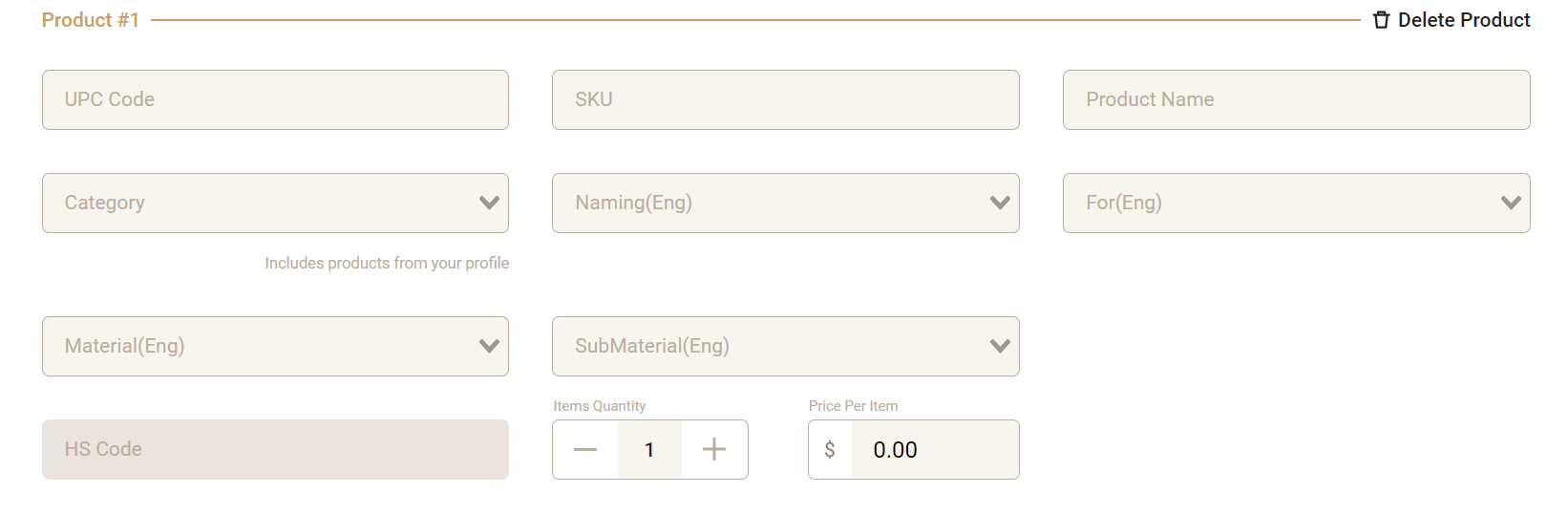Click the trash icon beside Delete Product
This screenshot has height=515, width=1568.
coord(1381,20)
